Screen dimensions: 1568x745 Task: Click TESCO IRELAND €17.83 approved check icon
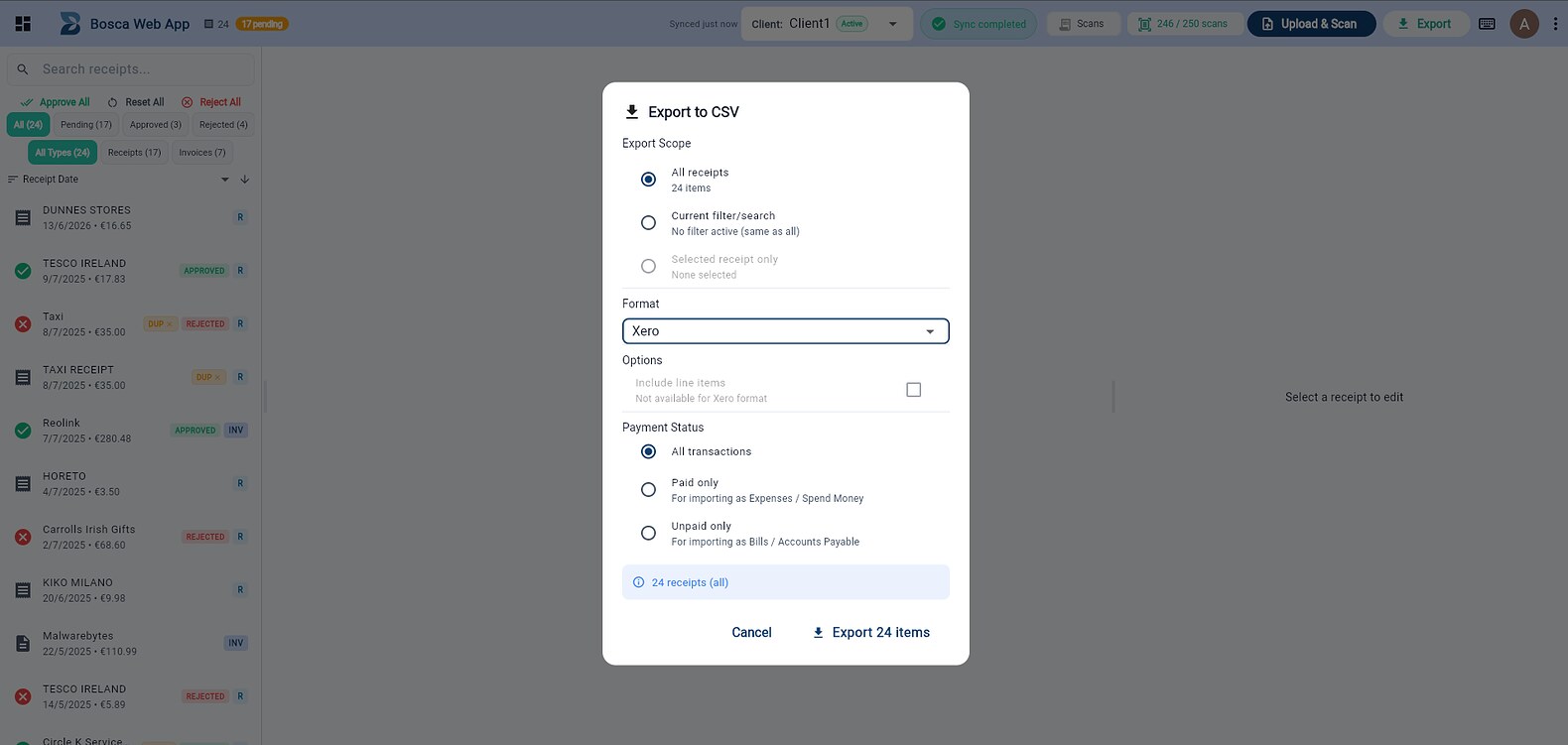pyautogui.click(x=23, y=271)
